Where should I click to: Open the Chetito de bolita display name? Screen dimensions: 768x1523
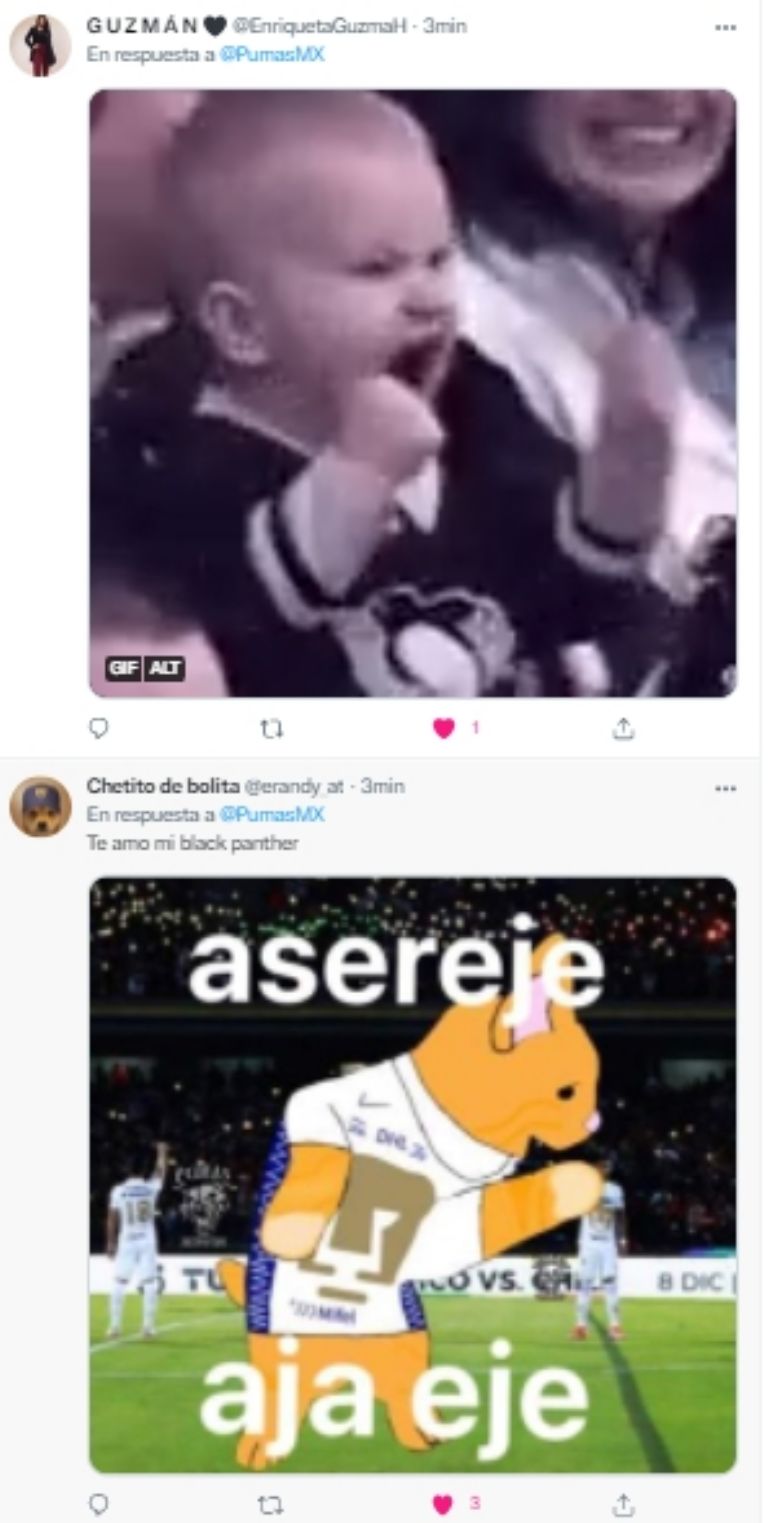[x=164, y=786]
